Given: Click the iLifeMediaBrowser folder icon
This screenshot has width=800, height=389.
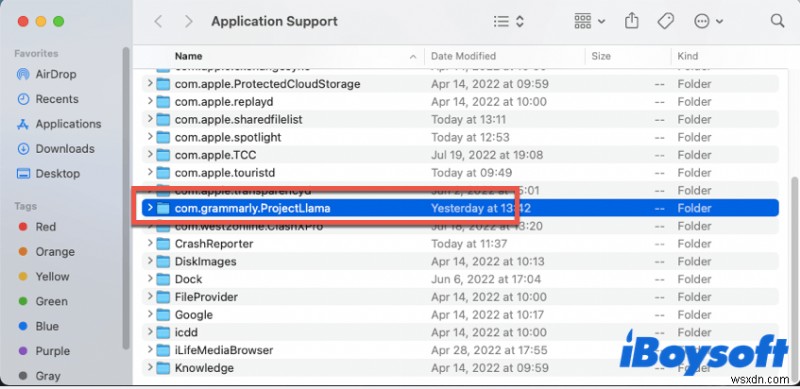Looking at the screenshot, I should pos(163,350).
